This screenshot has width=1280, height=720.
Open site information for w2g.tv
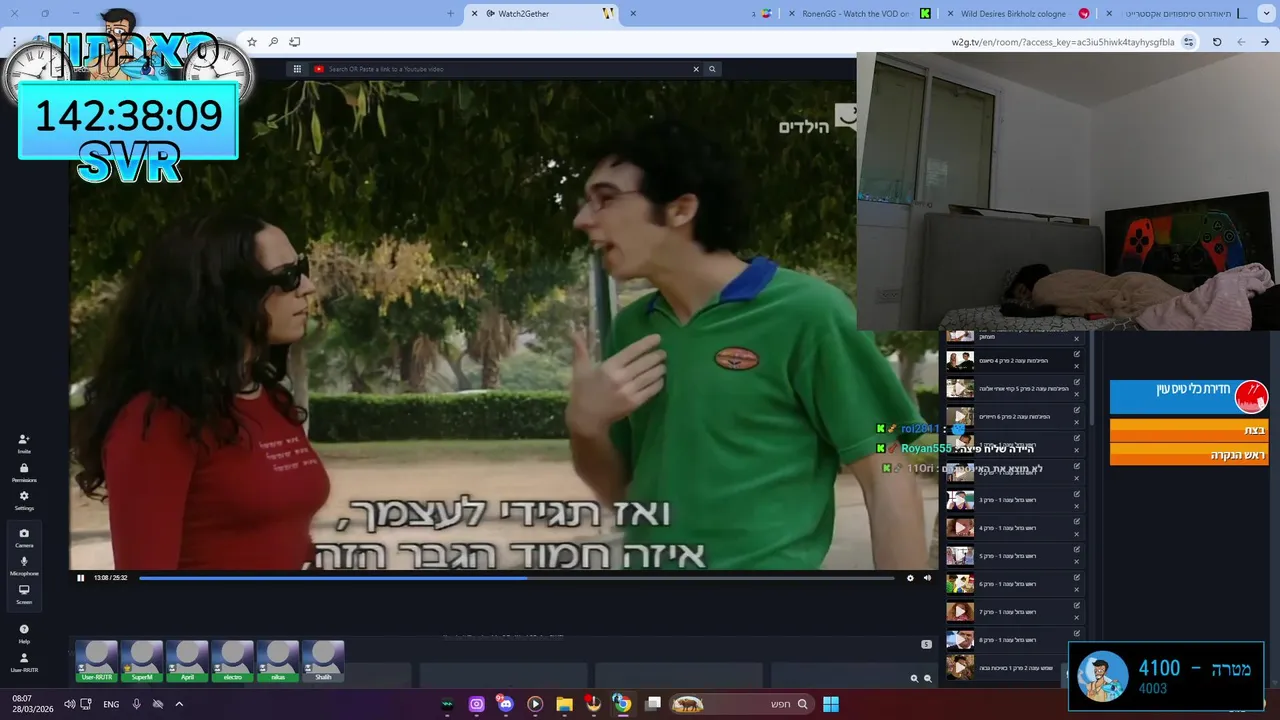pos(1188,42)
